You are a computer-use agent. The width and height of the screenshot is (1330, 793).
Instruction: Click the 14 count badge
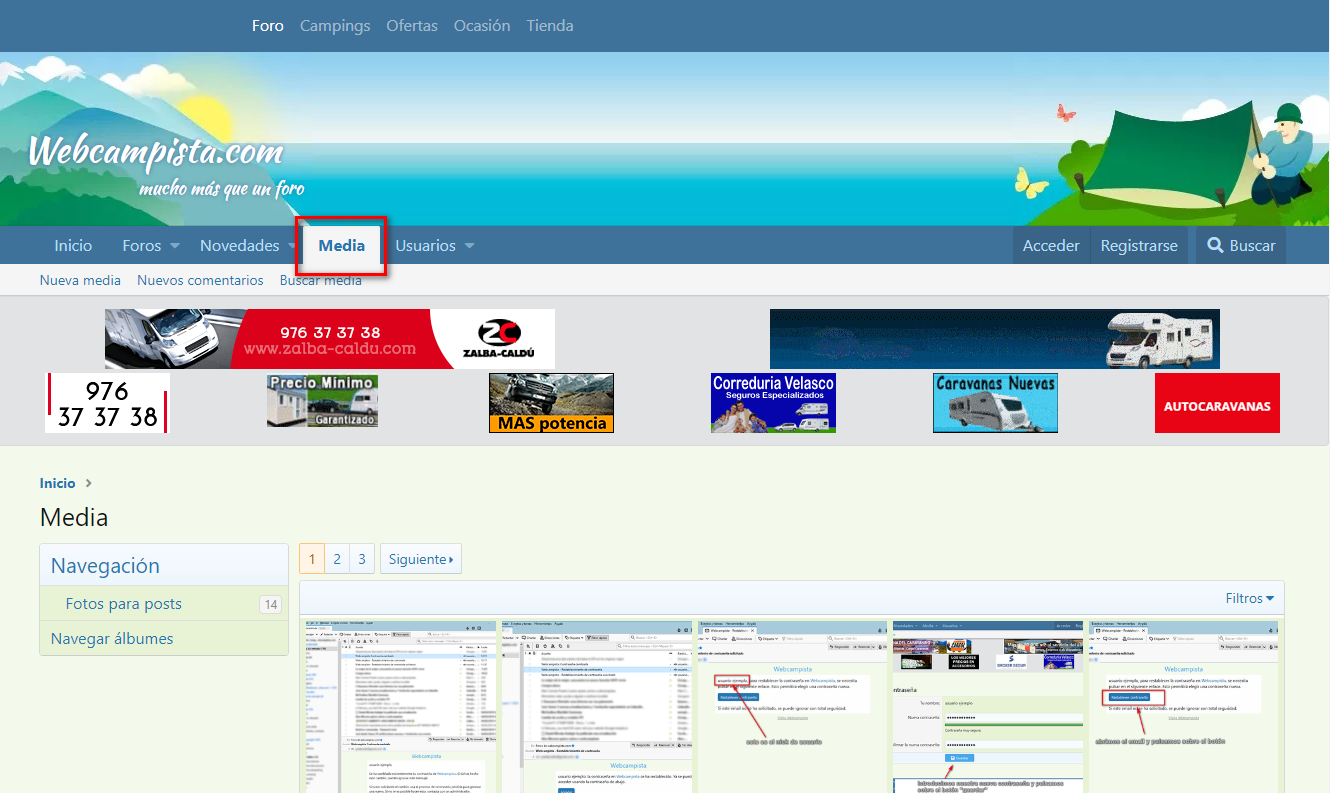click(270, 604)
